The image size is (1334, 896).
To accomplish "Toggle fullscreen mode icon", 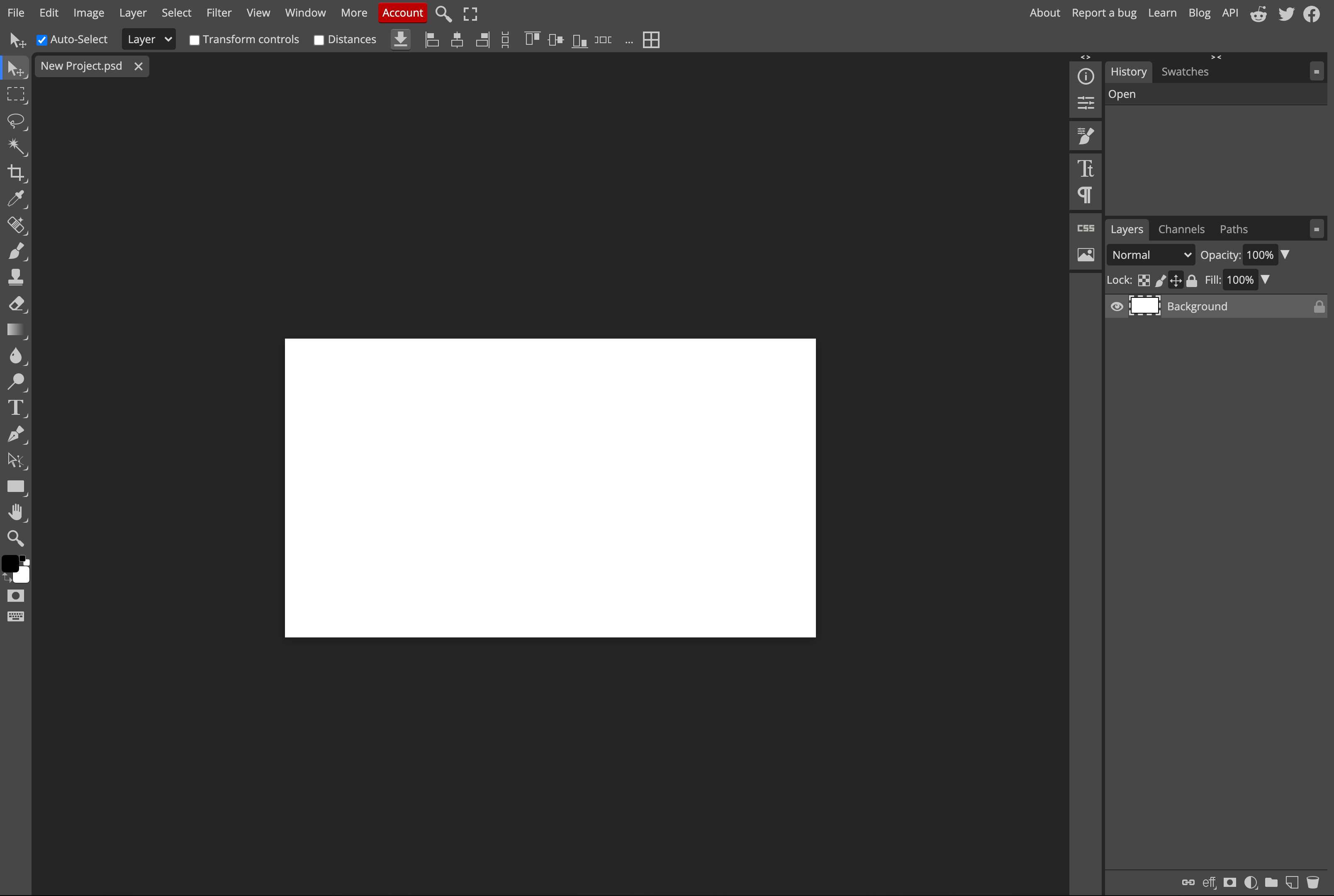I will [x=470, y=14].
